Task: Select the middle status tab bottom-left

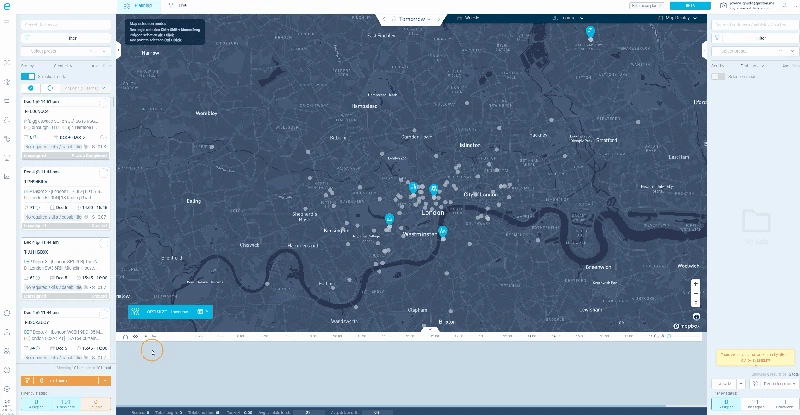Action: point(66,404)
